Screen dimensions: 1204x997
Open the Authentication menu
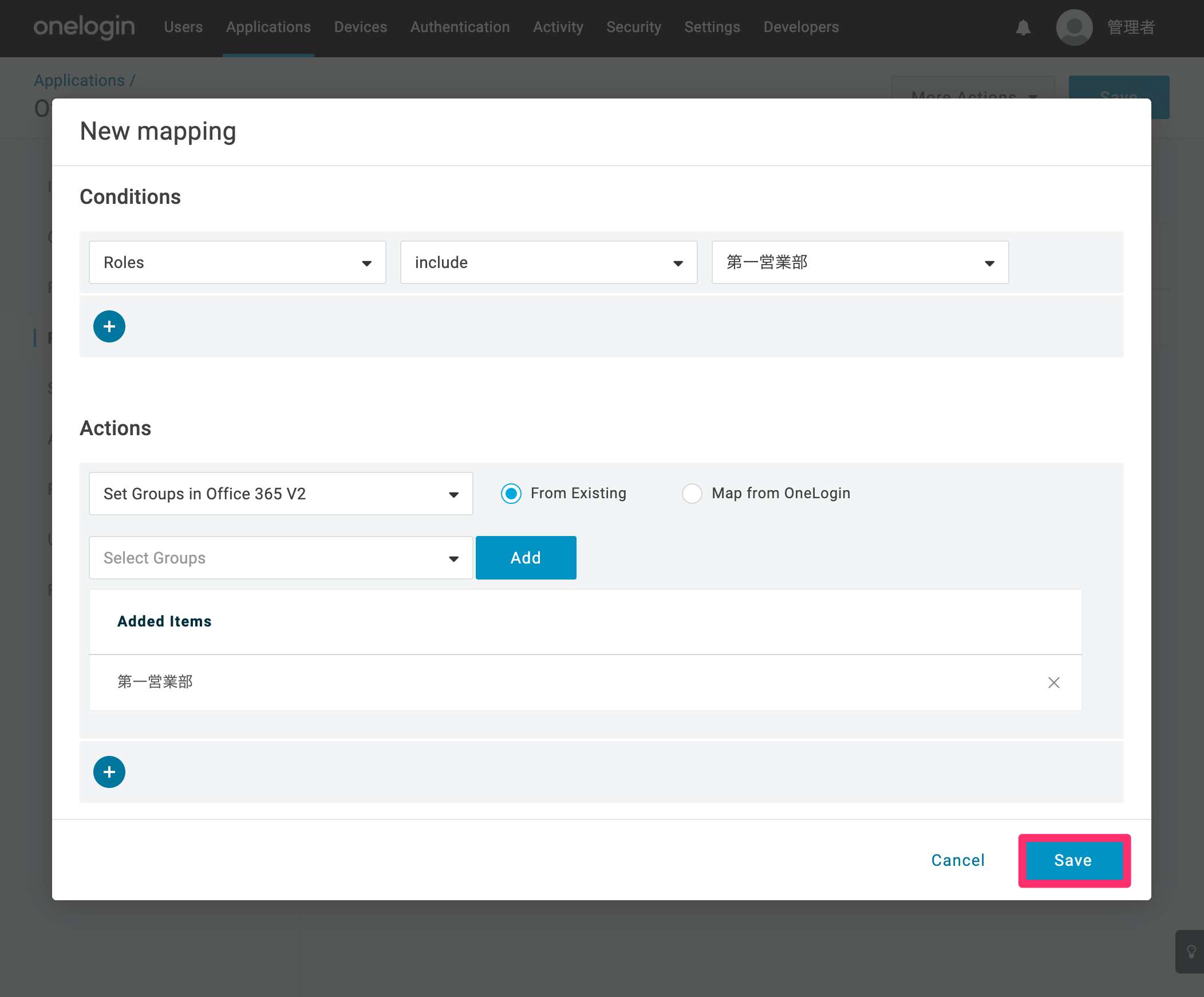coord(460,27)
